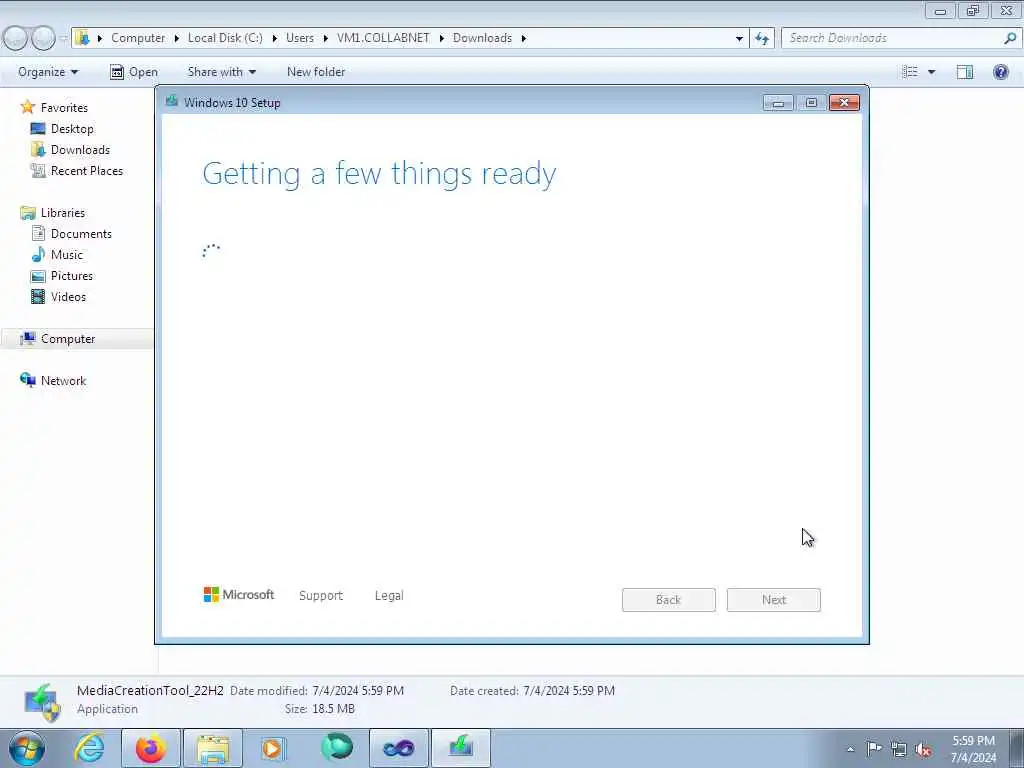Open Pictures library
Screen dimensions: 1024x768
(x=72, y=276)
